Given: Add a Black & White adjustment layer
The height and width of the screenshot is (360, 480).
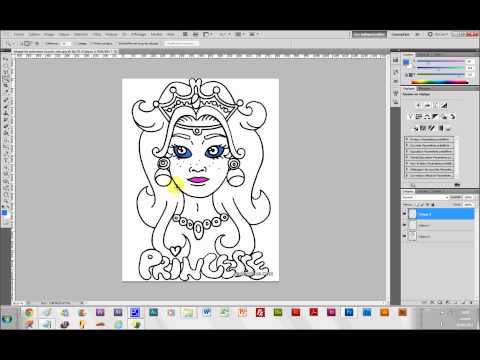Looking at the screenshot, I should [x=435, y=117].
